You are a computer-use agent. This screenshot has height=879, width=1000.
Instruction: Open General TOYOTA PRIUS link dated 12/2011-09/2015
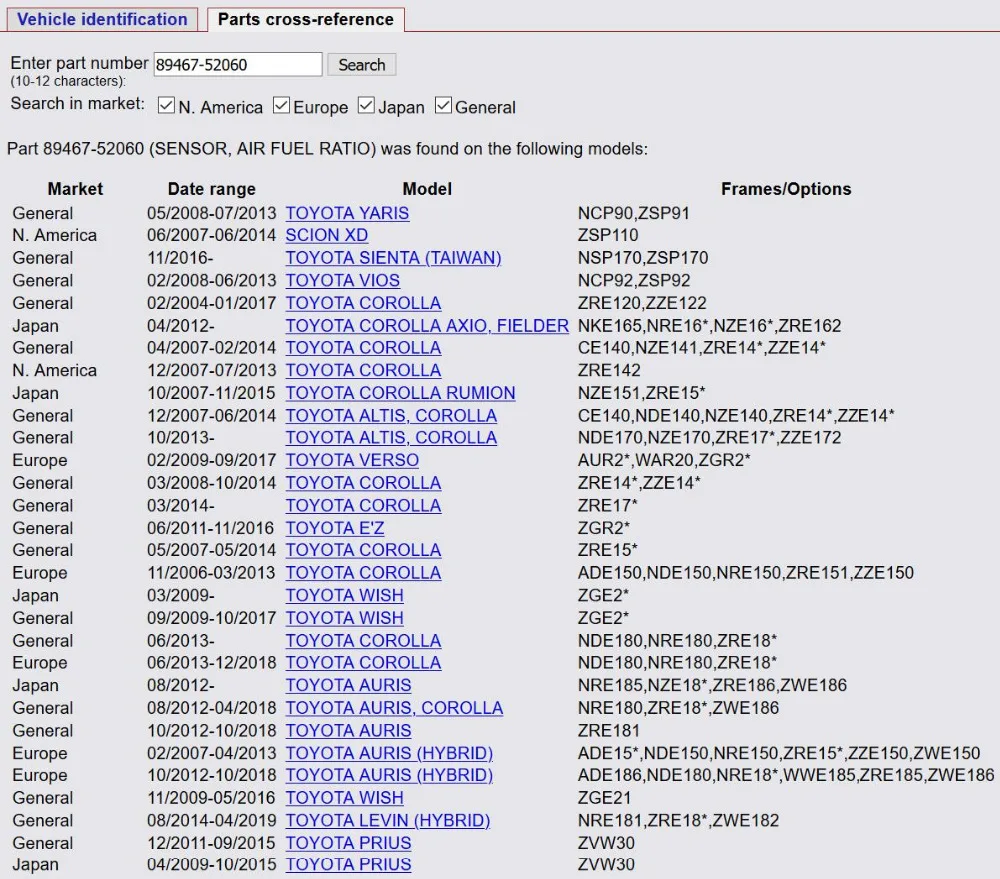[348, 843]
